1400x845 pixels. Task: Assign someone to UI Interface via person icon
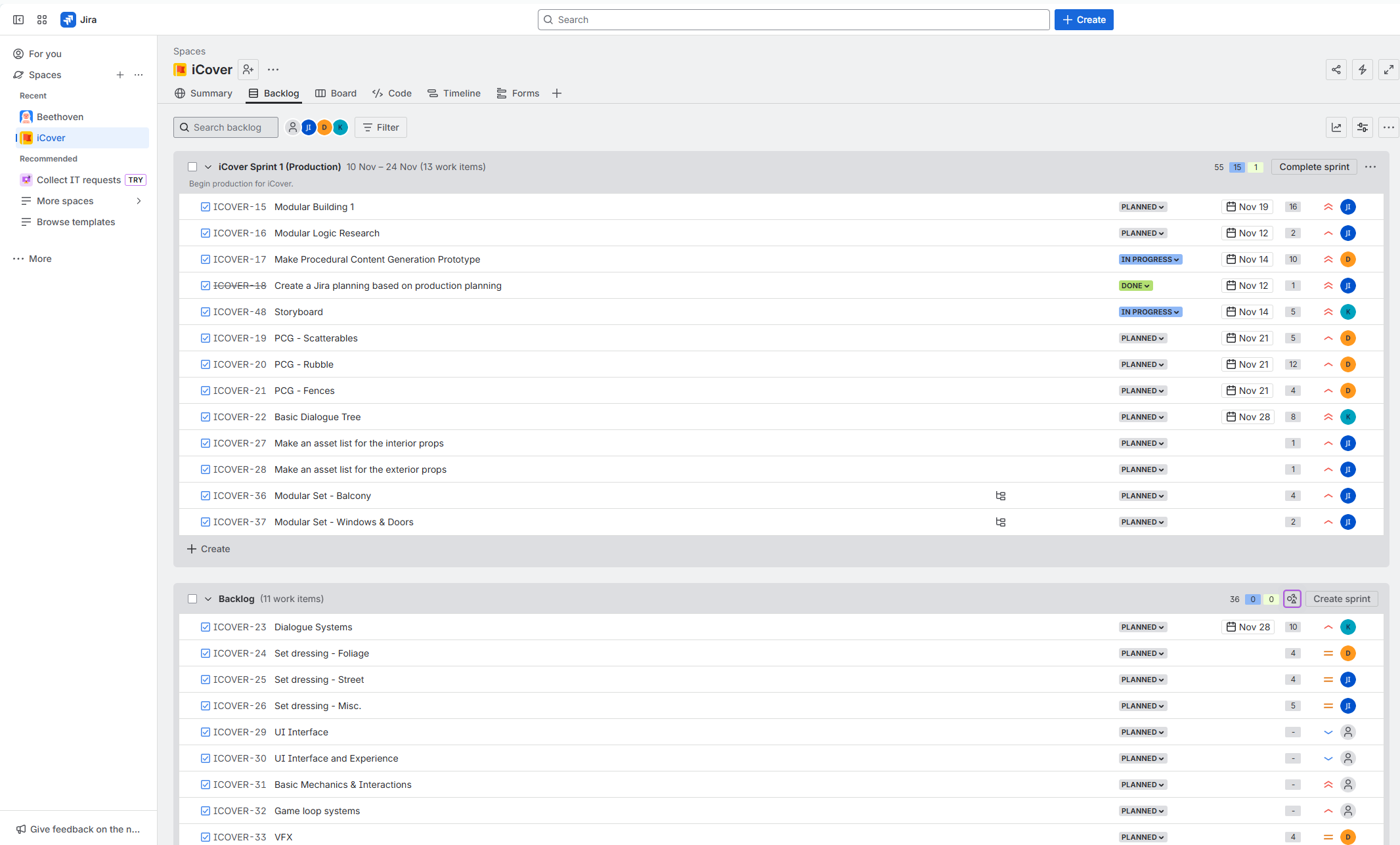tap(1348, 732)
